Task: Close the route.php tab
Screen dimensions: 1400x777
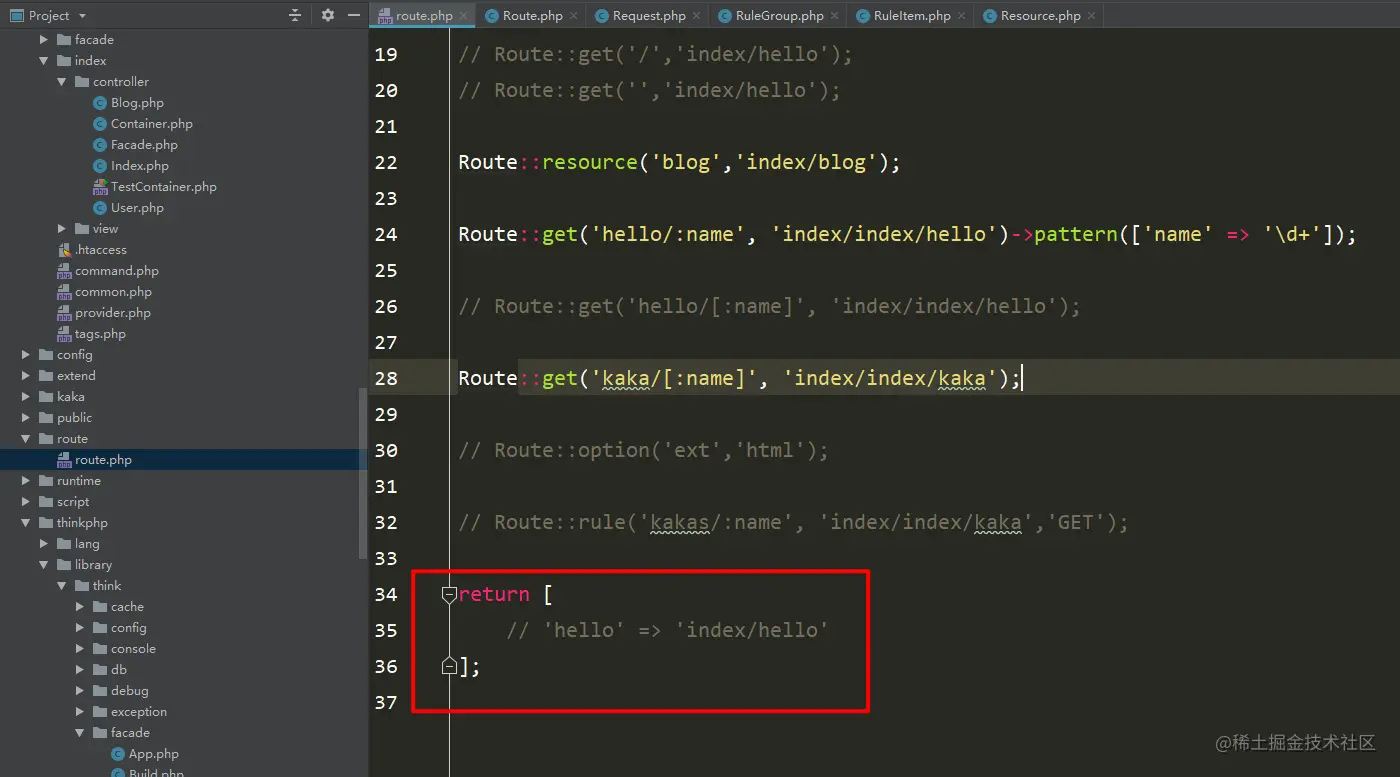Action: (463, 16)
